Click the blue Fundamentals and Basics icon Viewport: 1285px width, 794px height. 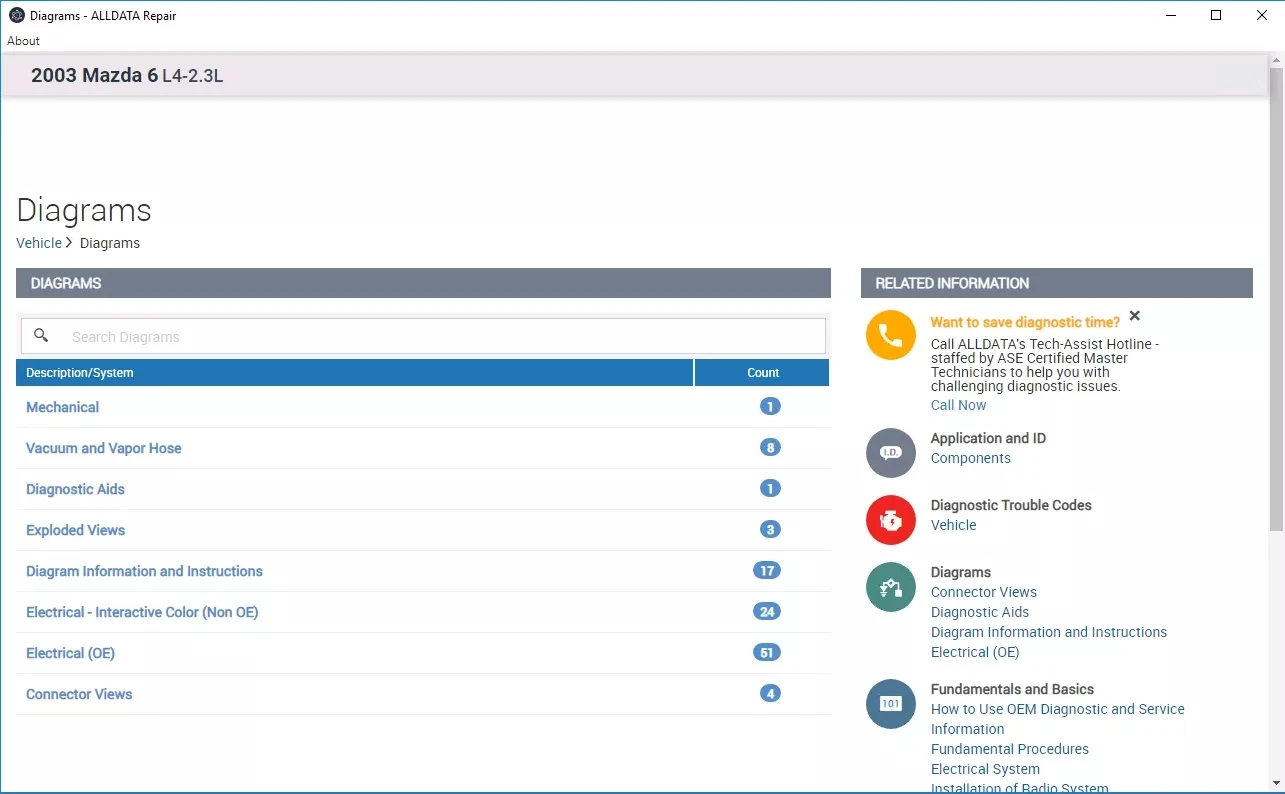coord(890,704)
